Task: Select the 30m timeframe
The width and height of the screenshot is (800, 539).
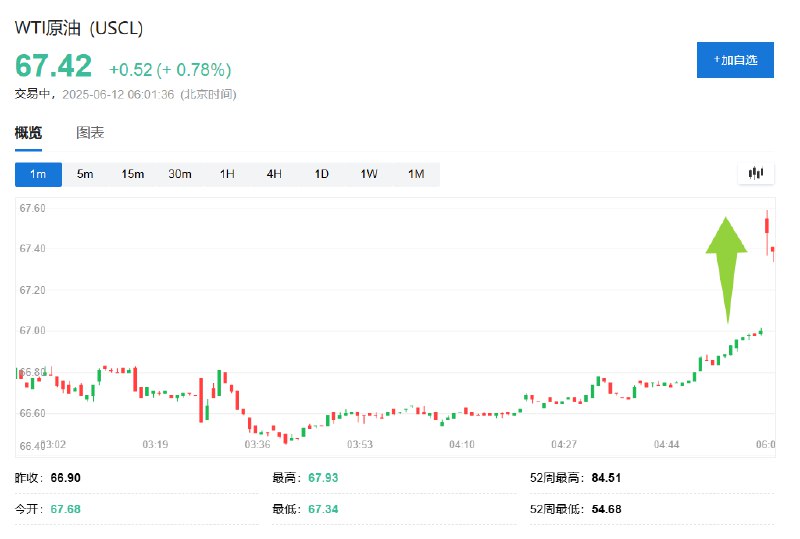Action: (x=180, y=175)
